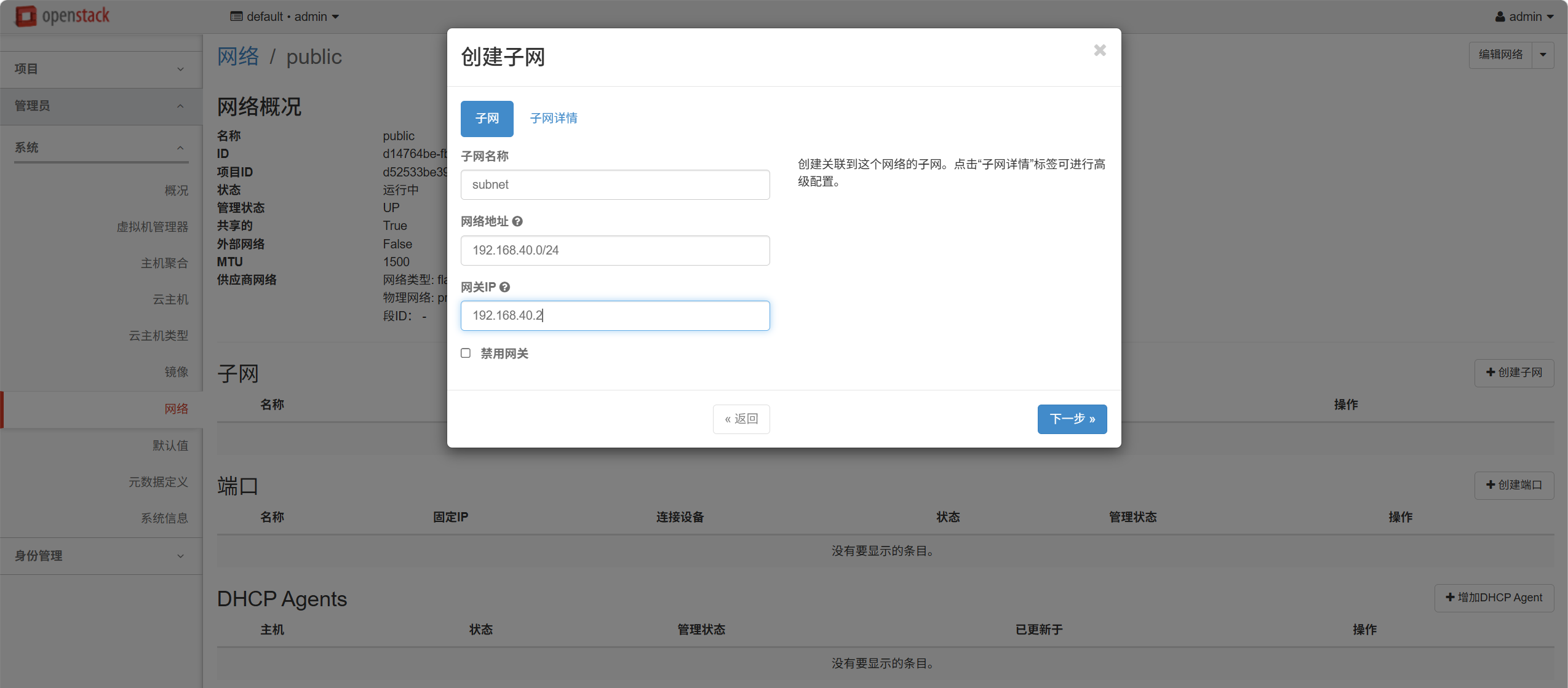Expand the 项目 sidebar section
This screenshot has width=1568, height=688.
click(x=101, y=69)
